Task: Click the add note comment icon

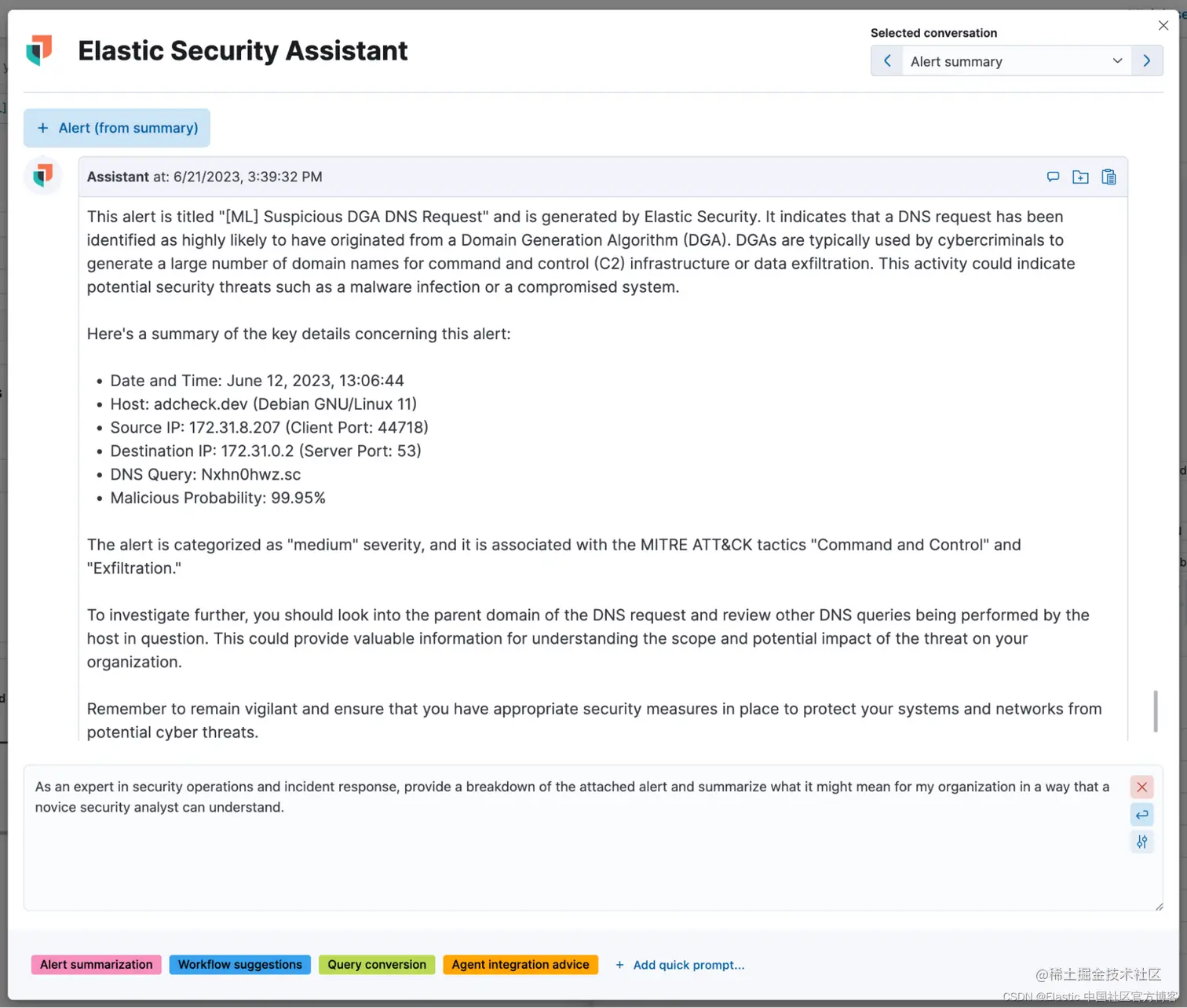Action: [x=1053, y=177]
